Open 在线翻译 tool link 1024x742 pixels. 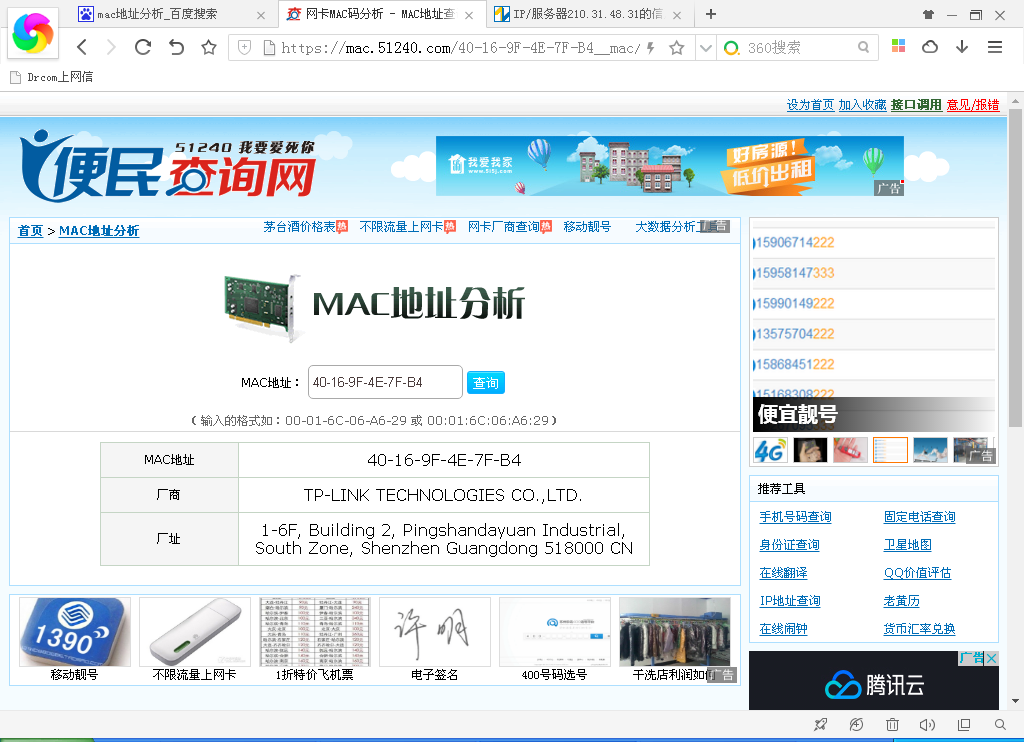[784, 573]
